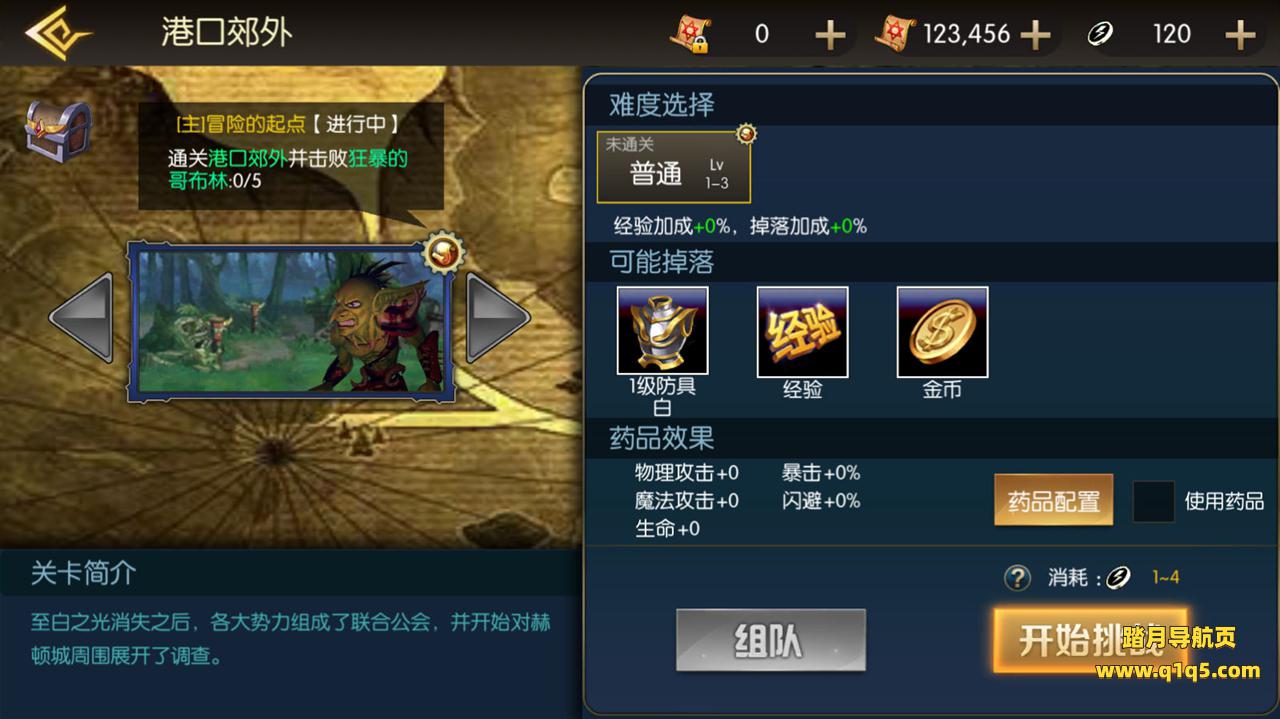Go to previous stage with left arrow

(x=82, y=317)
